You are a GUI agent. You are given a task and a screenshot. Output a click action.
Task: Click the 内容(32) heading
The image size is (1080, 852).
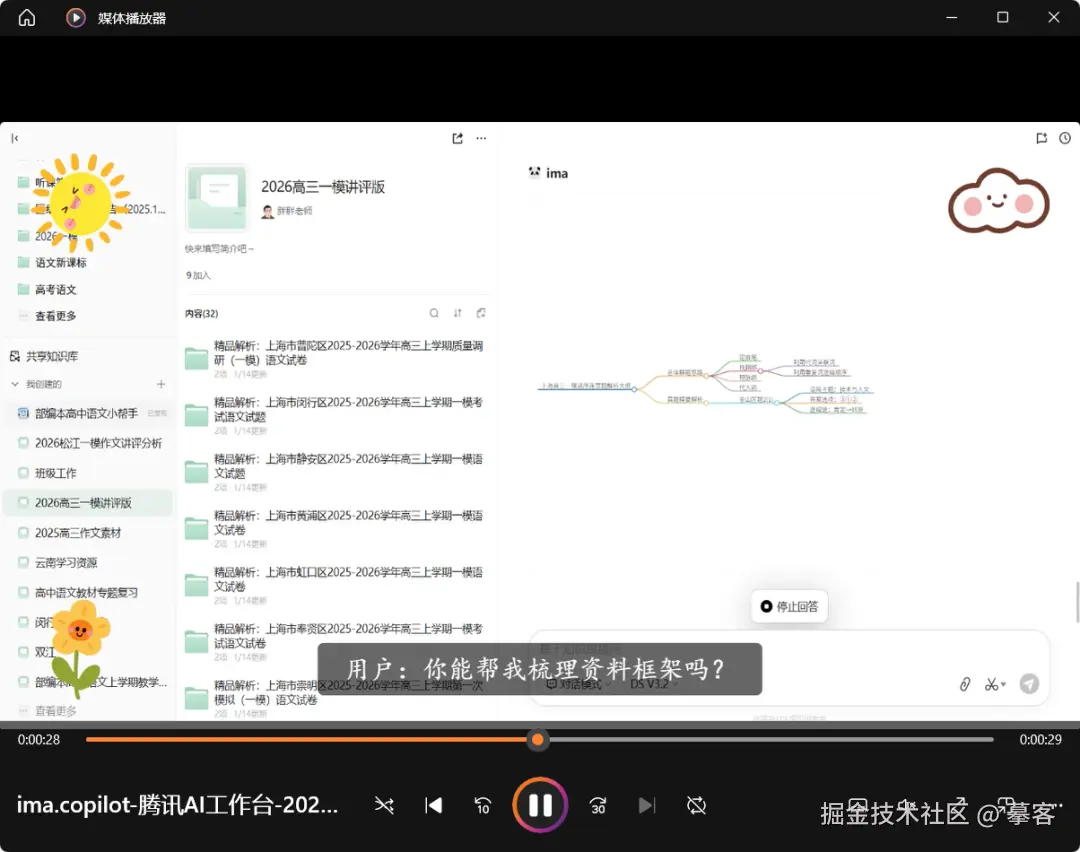(x=202, y=313)
